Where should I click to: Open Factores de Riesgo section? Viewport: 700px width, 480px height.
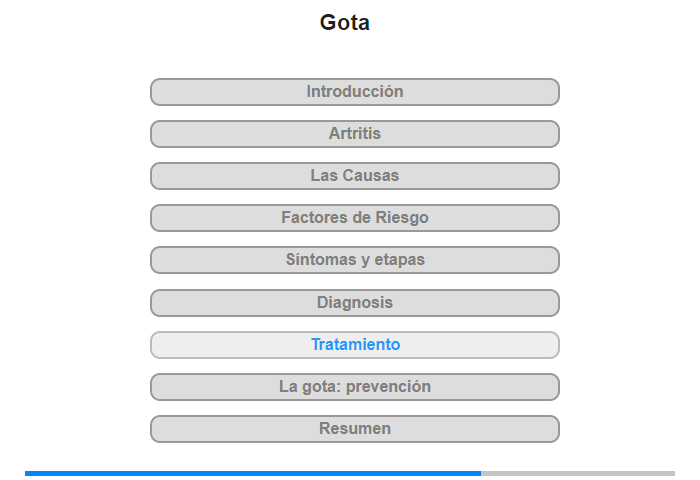354,218
